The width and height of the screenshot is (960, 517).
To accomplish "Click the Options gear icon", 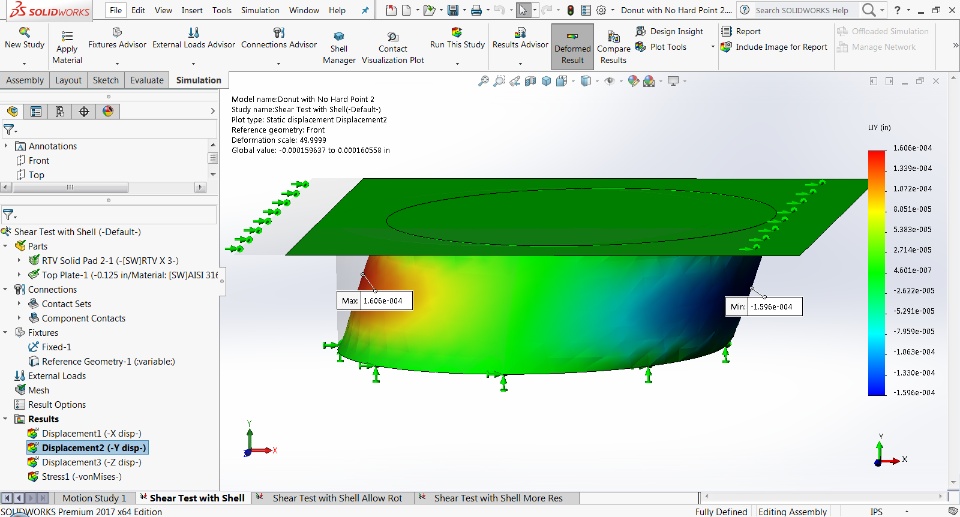I will point(601,10).
